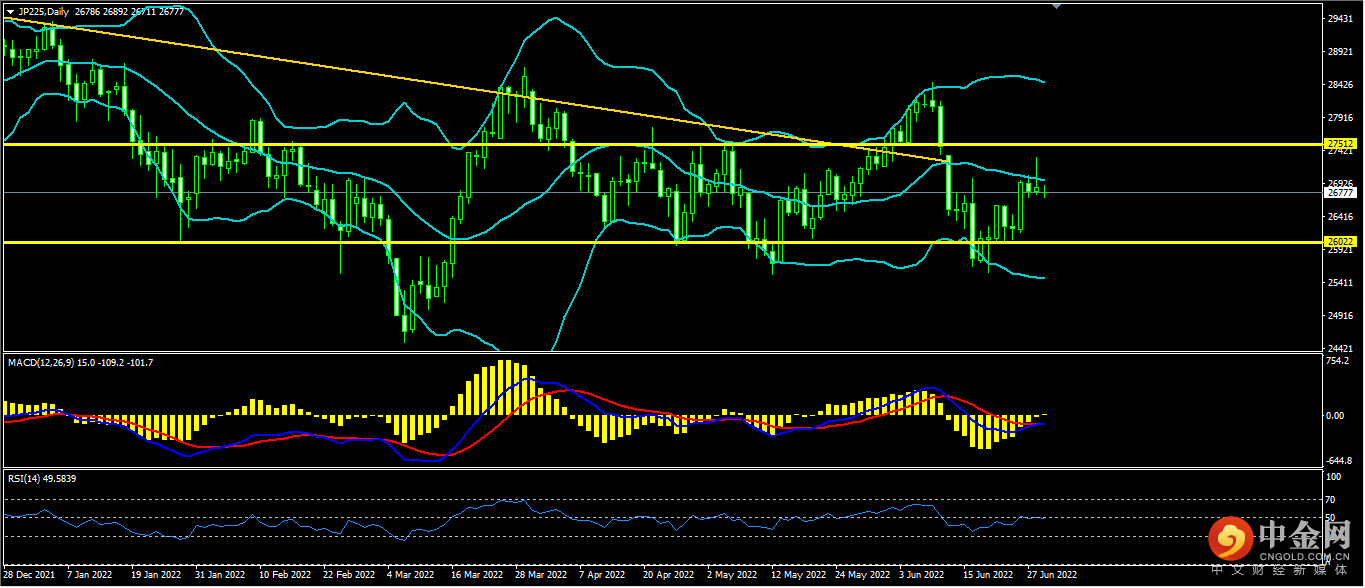Click the 16 Mar 2022 date label
The height and width of the screenshot is (588, 1365).
(476, 576)
